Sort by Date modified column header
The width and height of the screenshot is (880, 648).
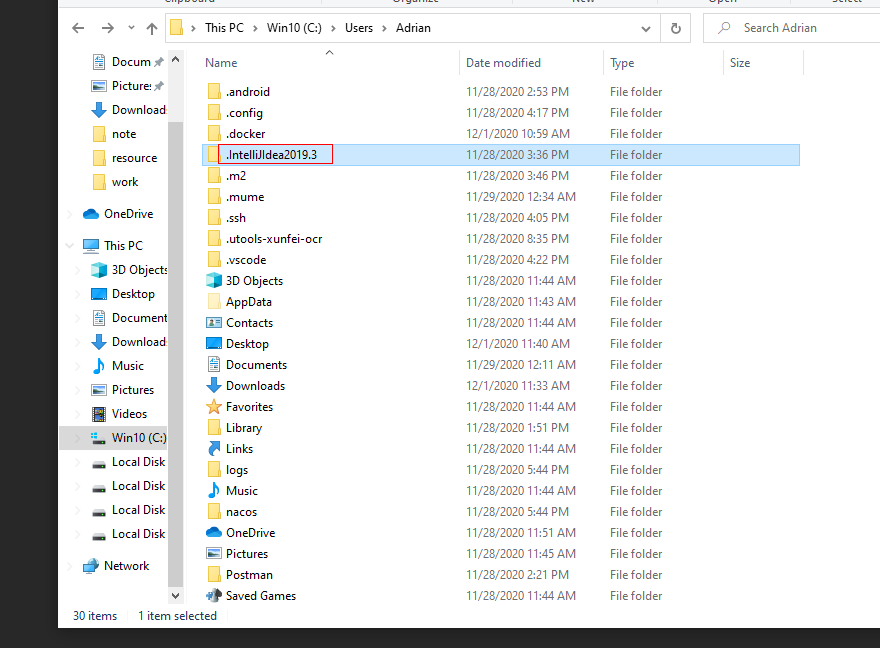coord(503,63)
